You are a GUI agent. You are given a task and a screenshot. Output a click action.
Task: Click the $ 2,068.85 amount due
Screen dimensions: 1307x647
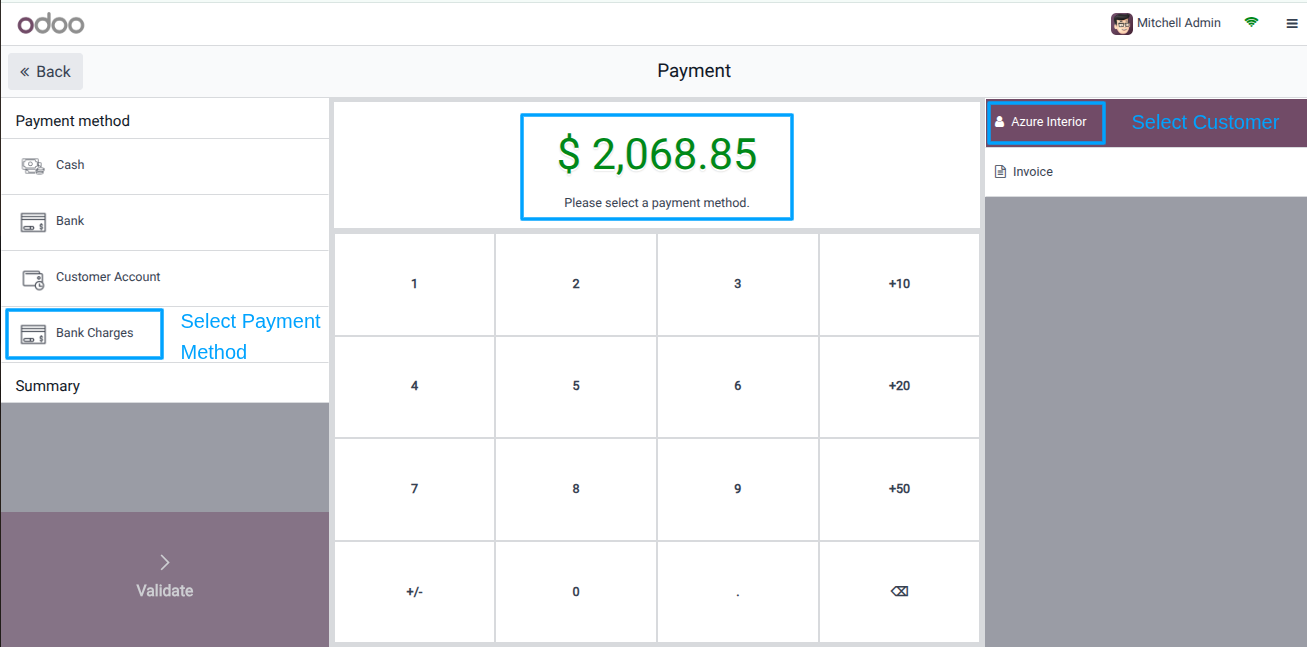pos(657,154)
